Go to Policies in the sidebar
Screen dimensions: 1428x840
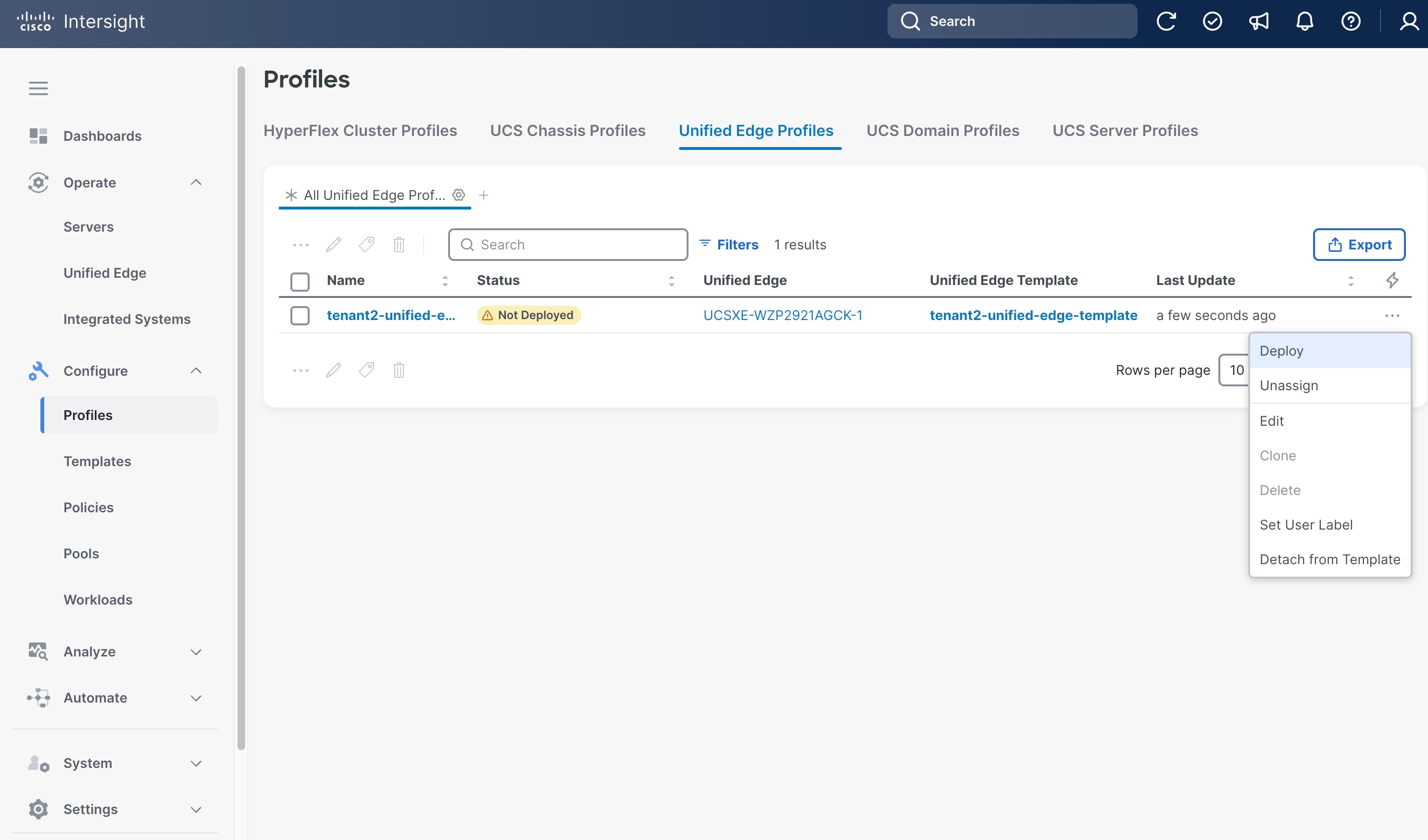pos(88,507)
